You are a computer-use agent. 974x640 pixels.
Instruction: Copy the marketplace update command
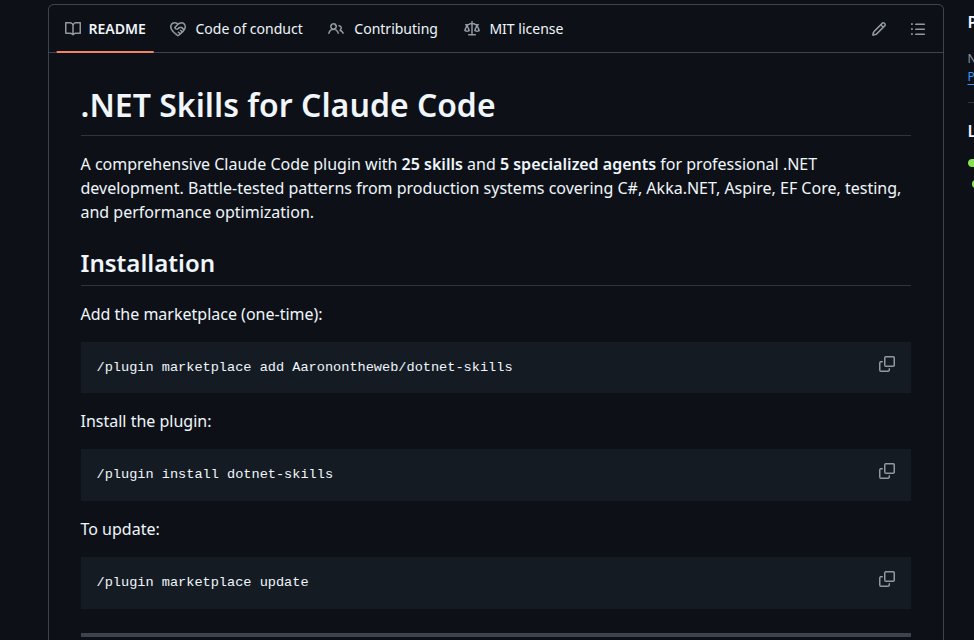886,579
